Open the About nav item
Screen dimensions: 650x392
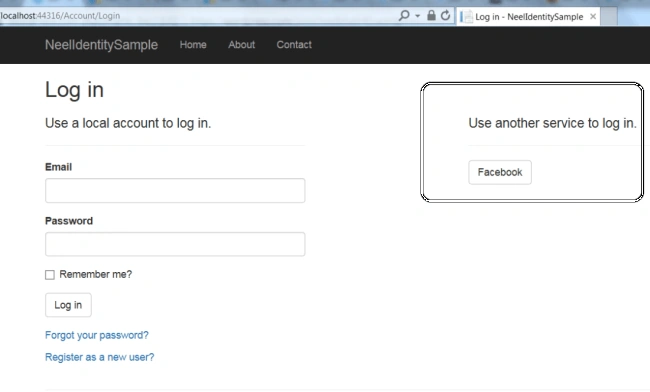coord(241,45)
